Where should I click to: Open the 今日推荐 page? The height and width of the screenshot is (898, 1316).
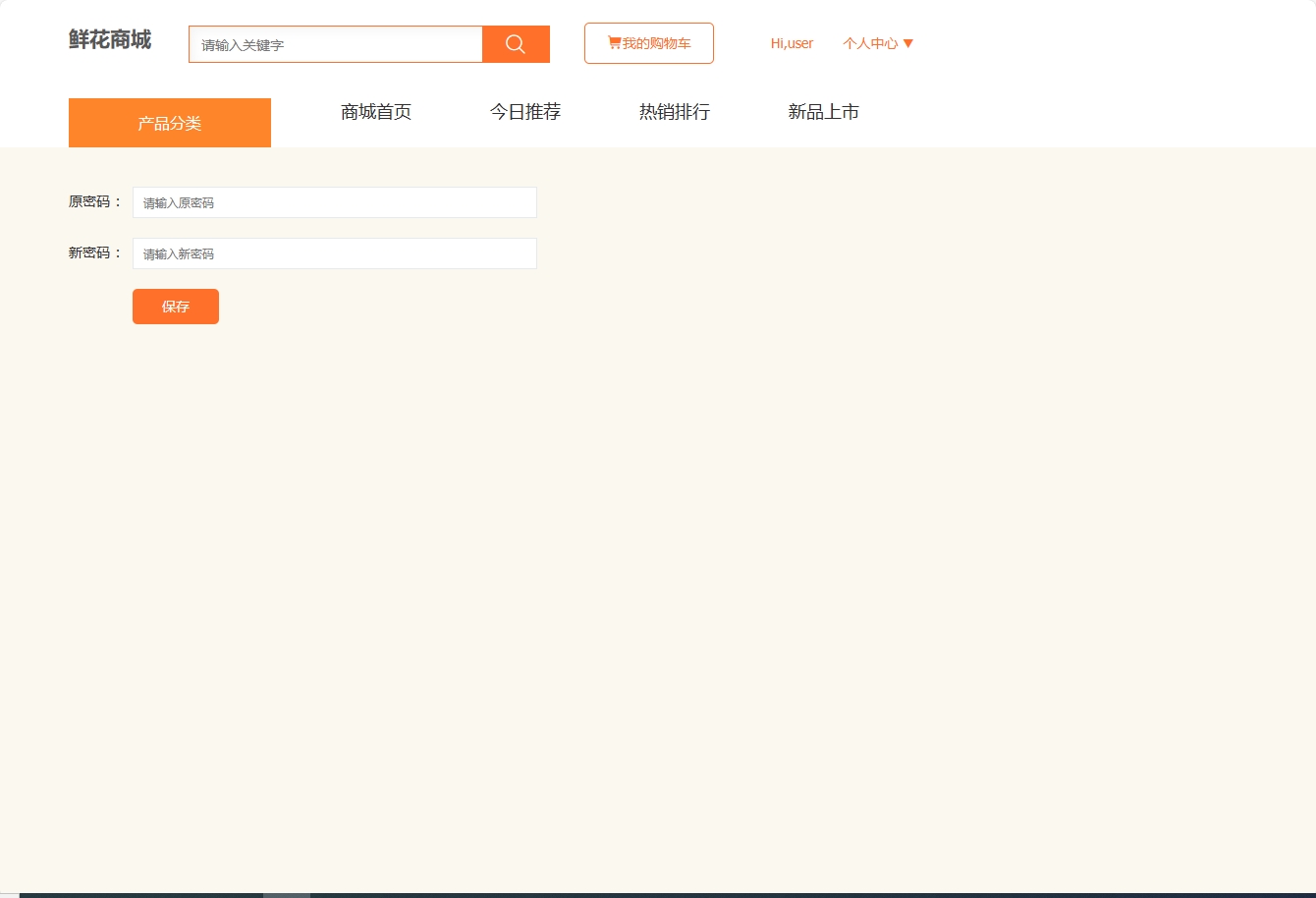[x=525, y=112]
